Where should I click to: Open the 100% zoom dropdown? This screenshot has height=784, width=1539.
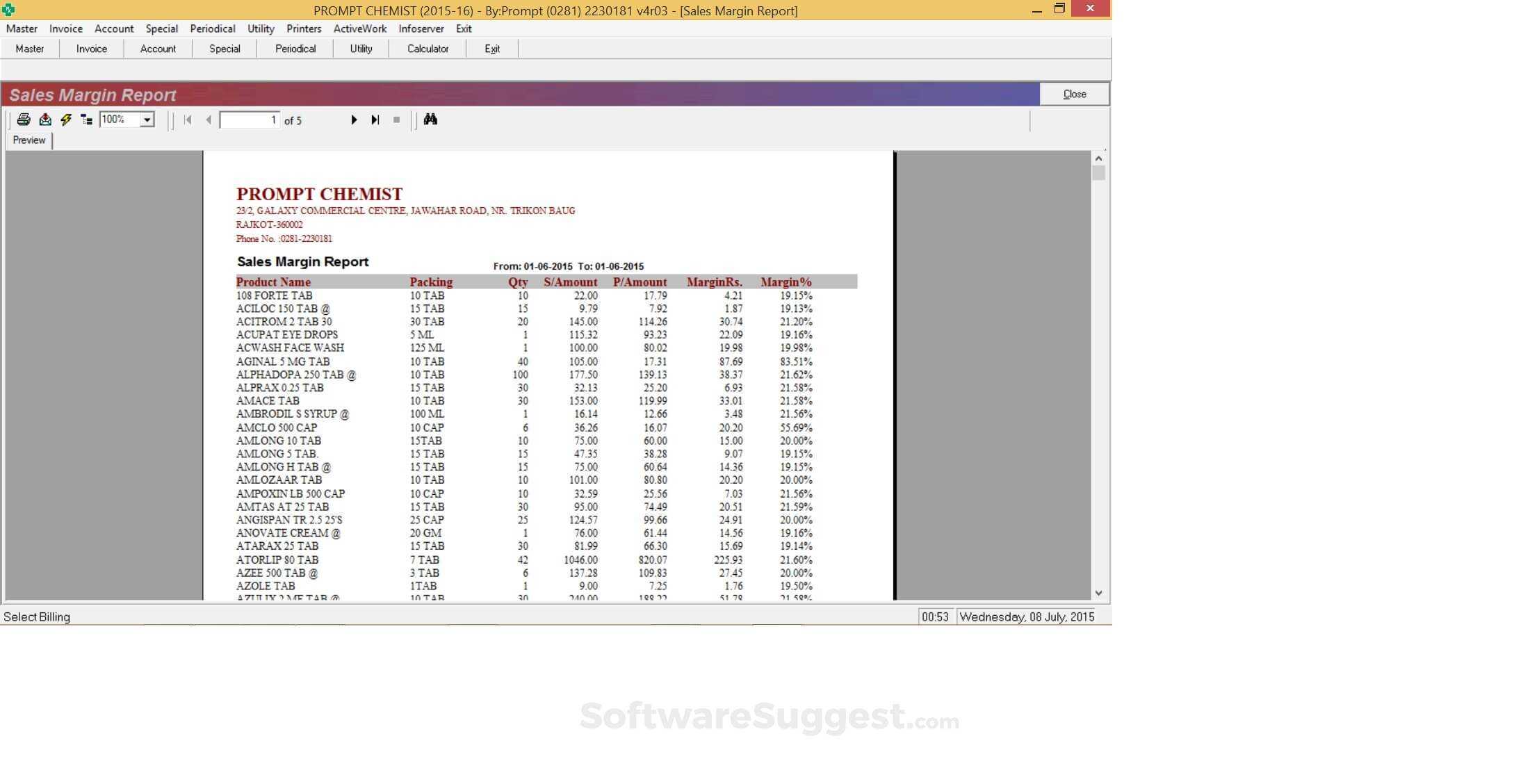147,120
